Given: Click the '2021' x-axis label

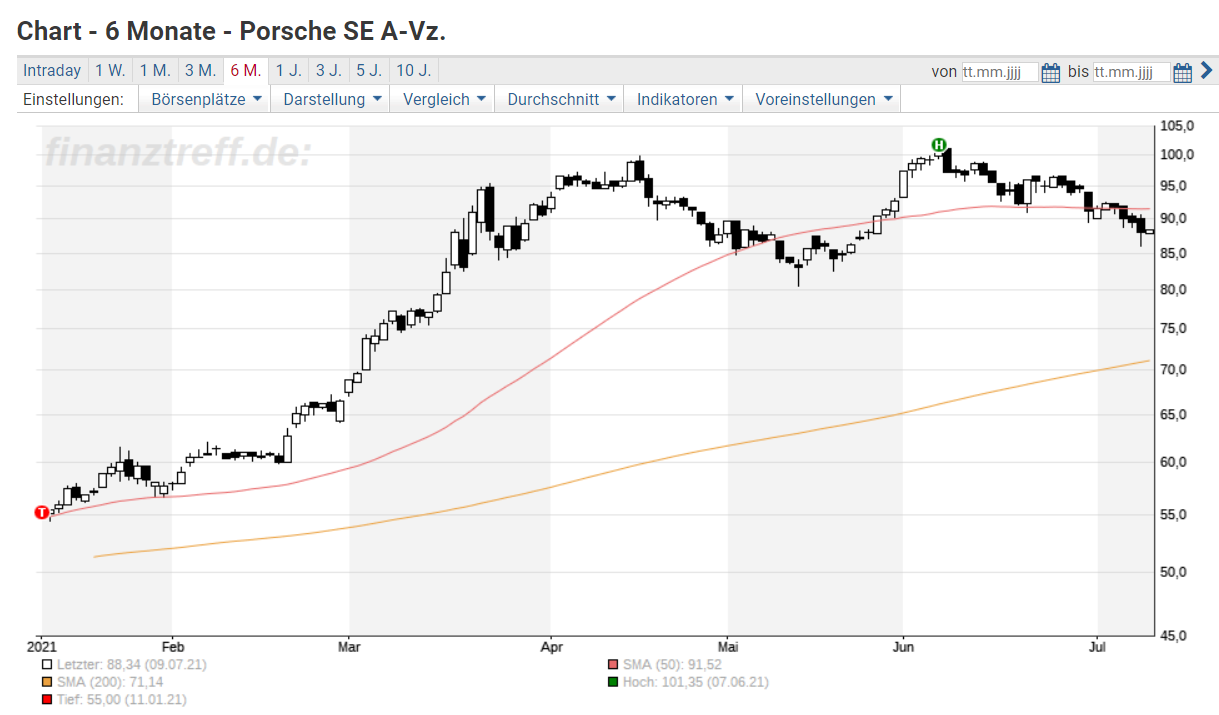Looking at the screenshot, I should (x=41, y=646).
